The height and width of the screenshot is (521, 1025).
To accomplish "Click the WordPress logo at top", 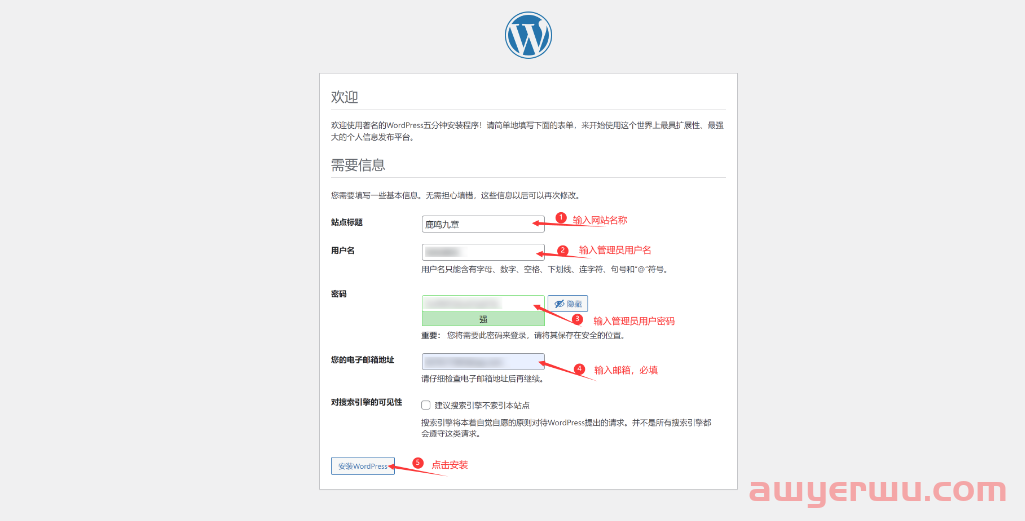I will (528, 35).
